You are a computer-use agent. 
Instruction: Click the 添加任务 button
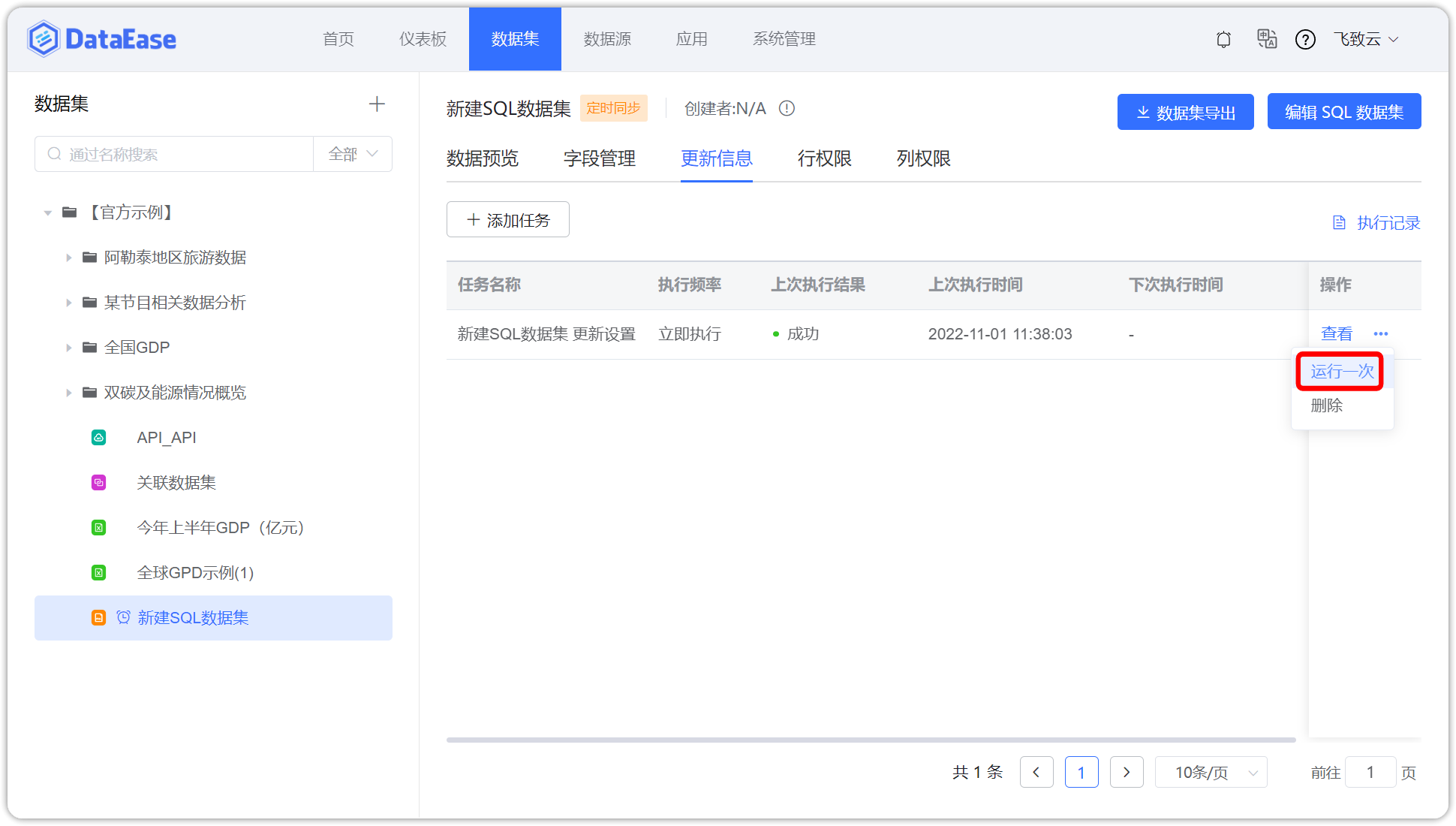coord(507,219)
